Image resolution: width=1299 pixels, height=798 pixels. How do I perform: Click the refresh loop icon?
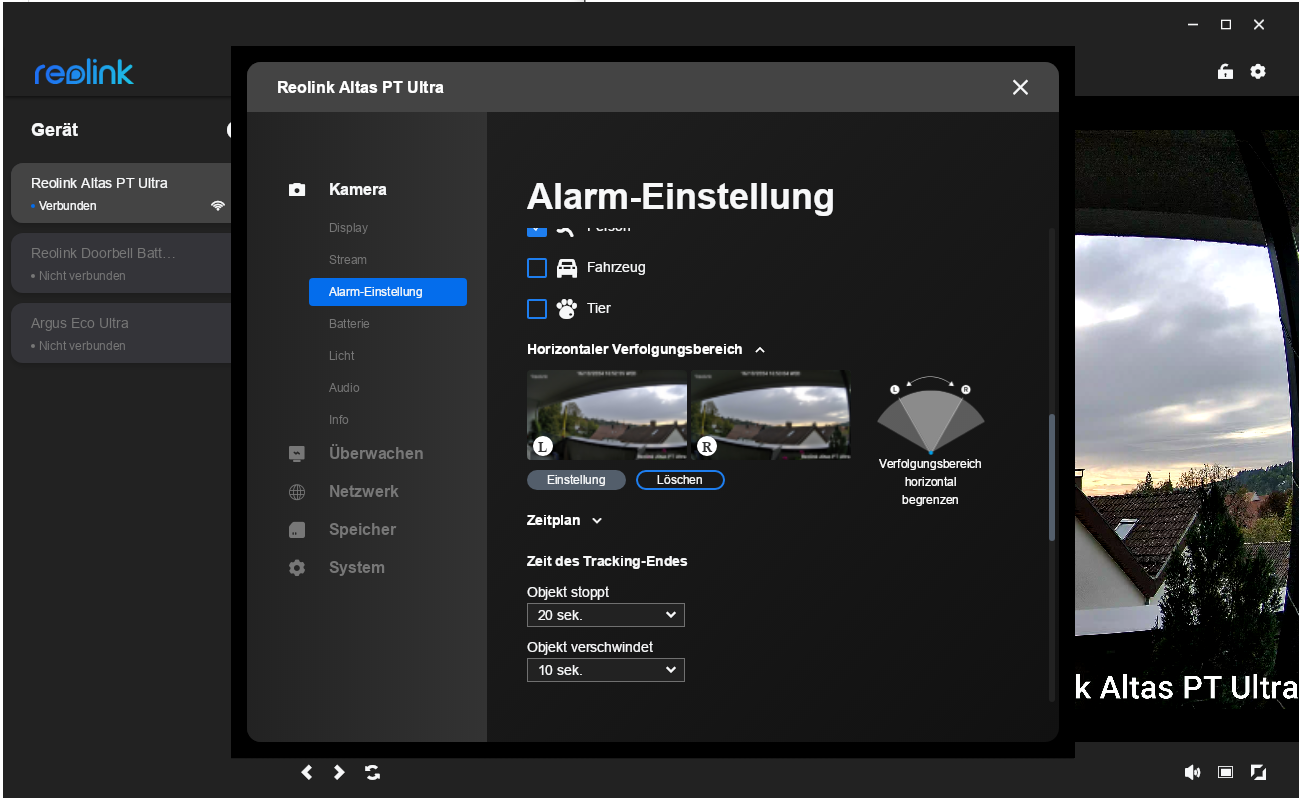point(372,772)
